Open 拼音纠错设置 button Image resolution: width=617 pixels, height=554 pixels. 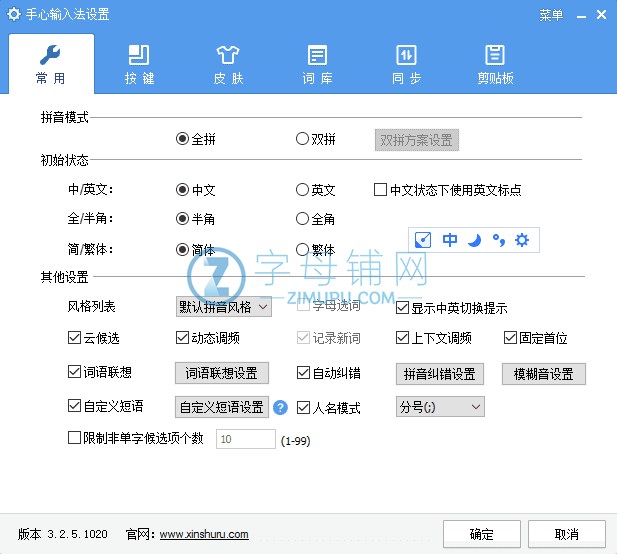pyautogui.click(x=440, y=373)
